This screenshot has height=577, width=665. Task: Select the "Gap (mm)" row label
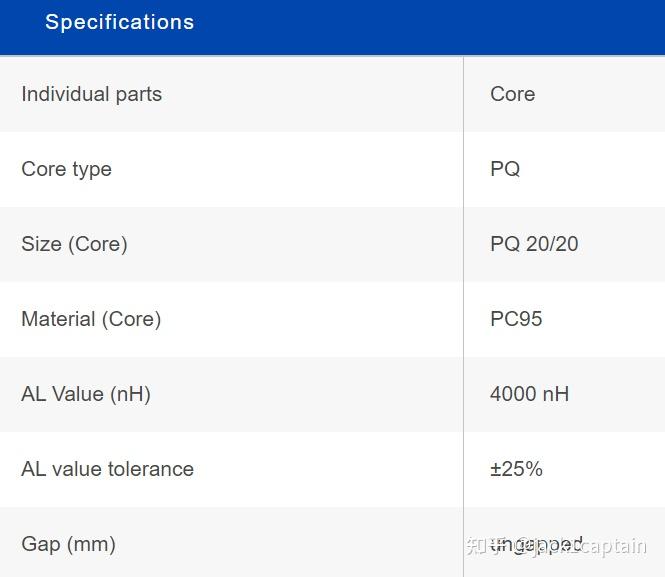pyautogui.click(x=68, y=544)
